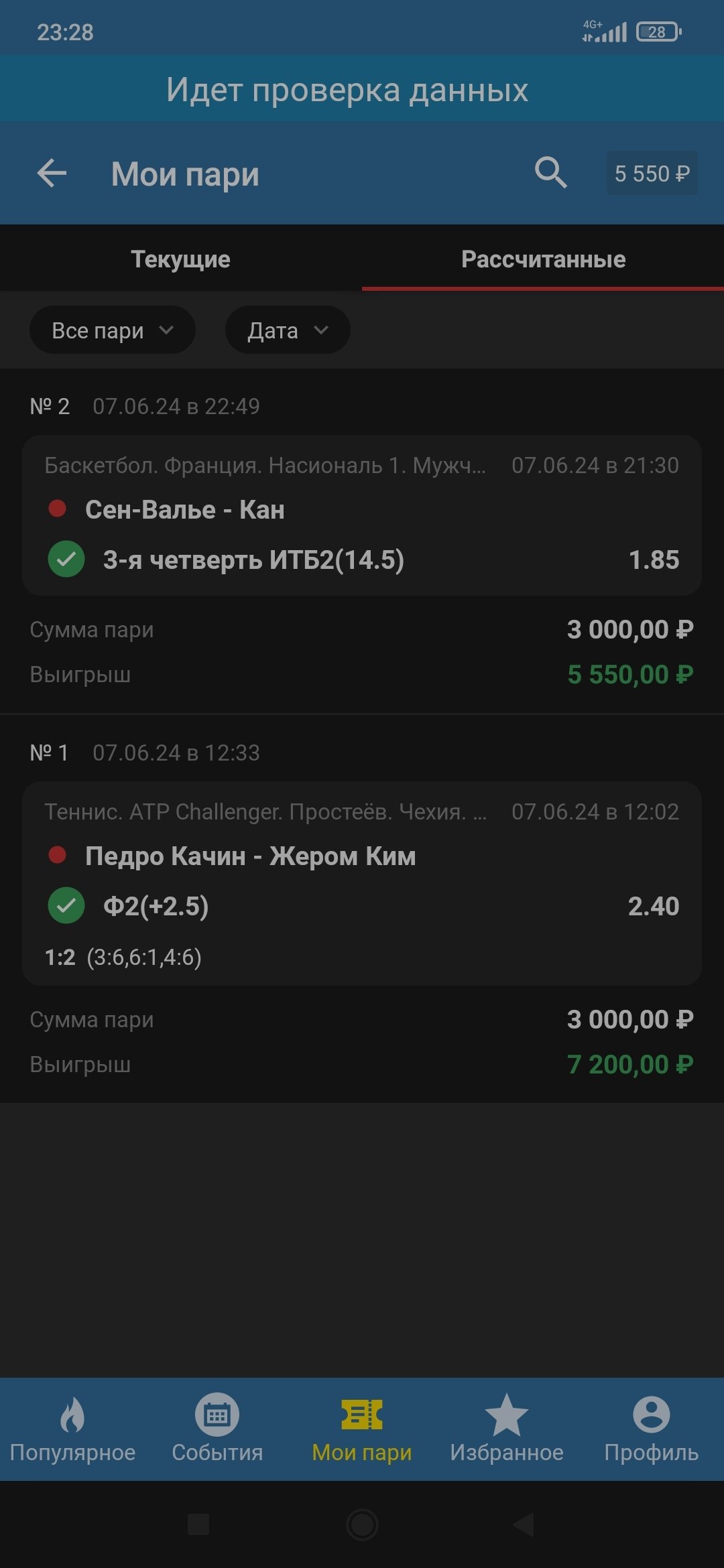Tap the green checkmark beside 3-я четверть ИТБ2

coord(66,559)
